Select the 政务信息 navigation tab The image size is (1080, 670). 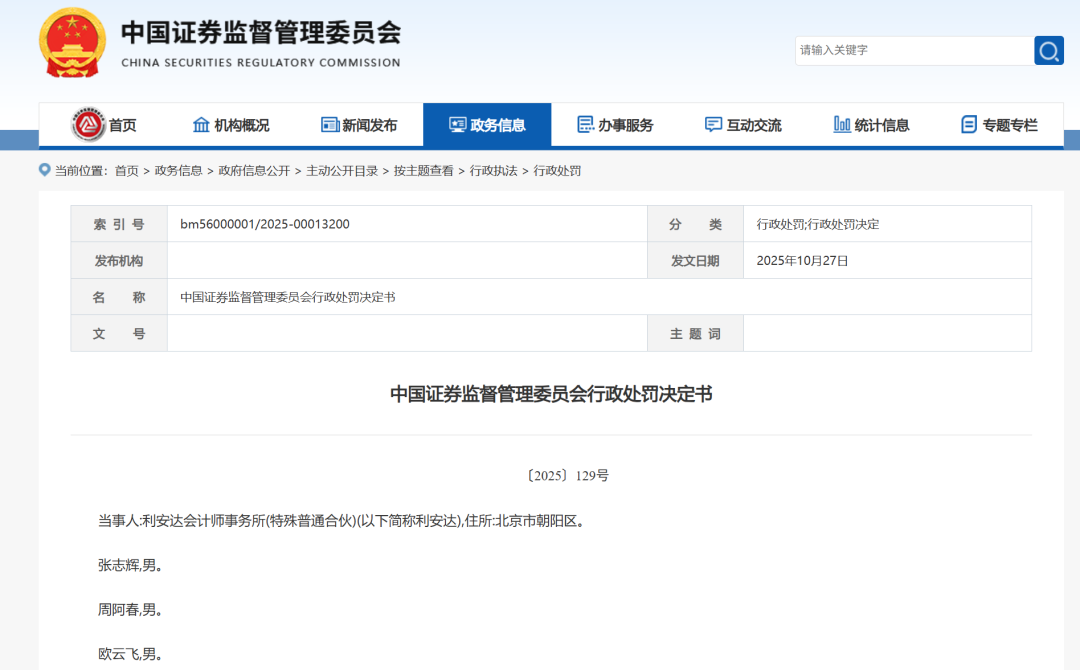pos(487,125)
